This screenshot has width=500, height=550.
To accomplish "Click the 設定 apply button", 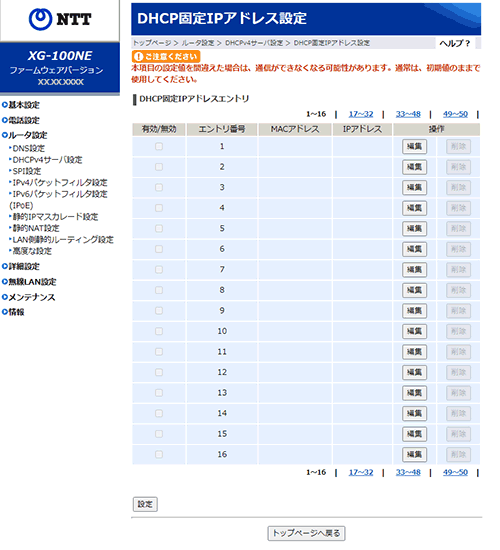I will tap(145, 504).
